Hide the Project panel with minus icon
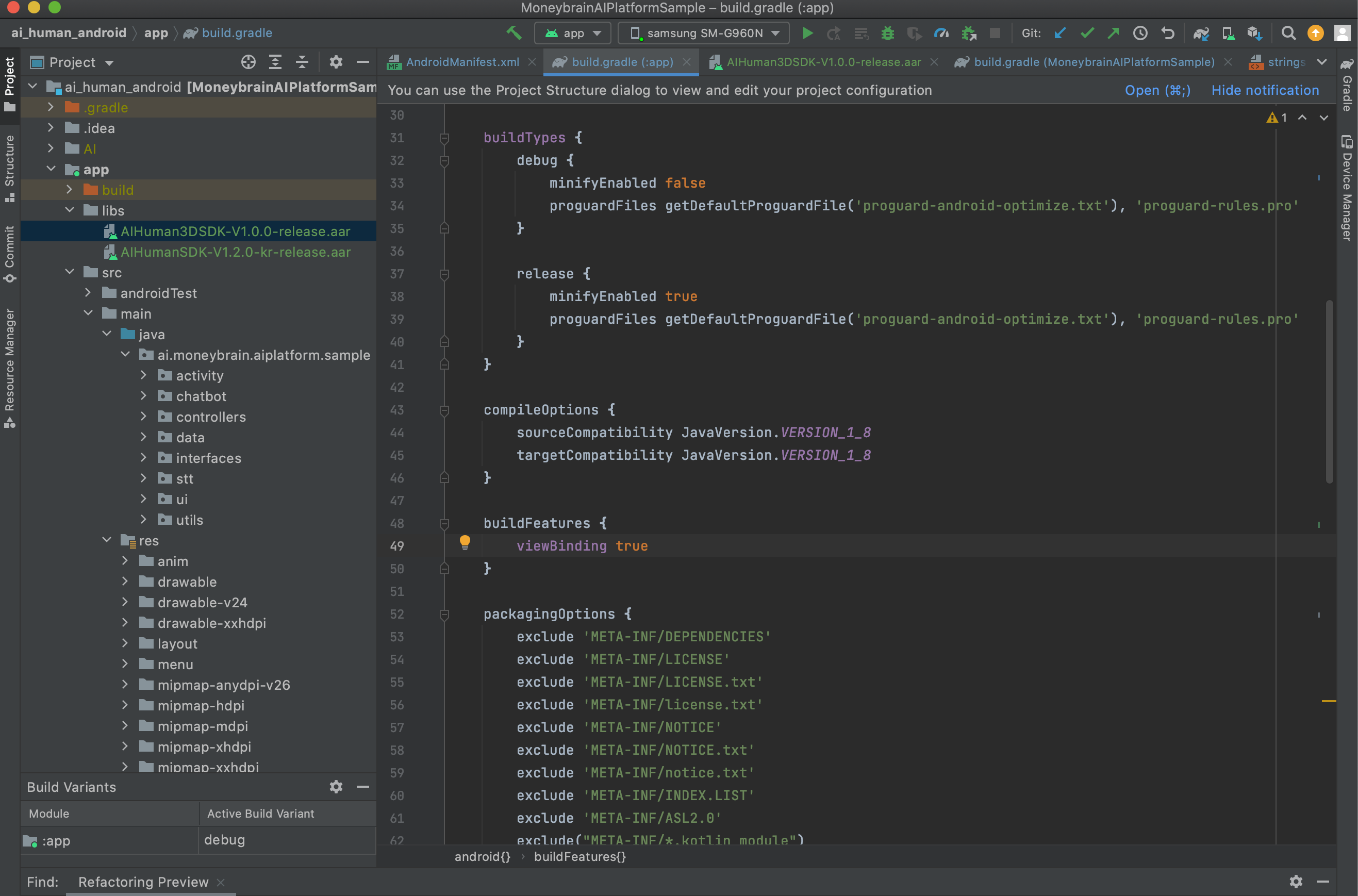Viewport: 1358px width, 896px height. point(363,62)
